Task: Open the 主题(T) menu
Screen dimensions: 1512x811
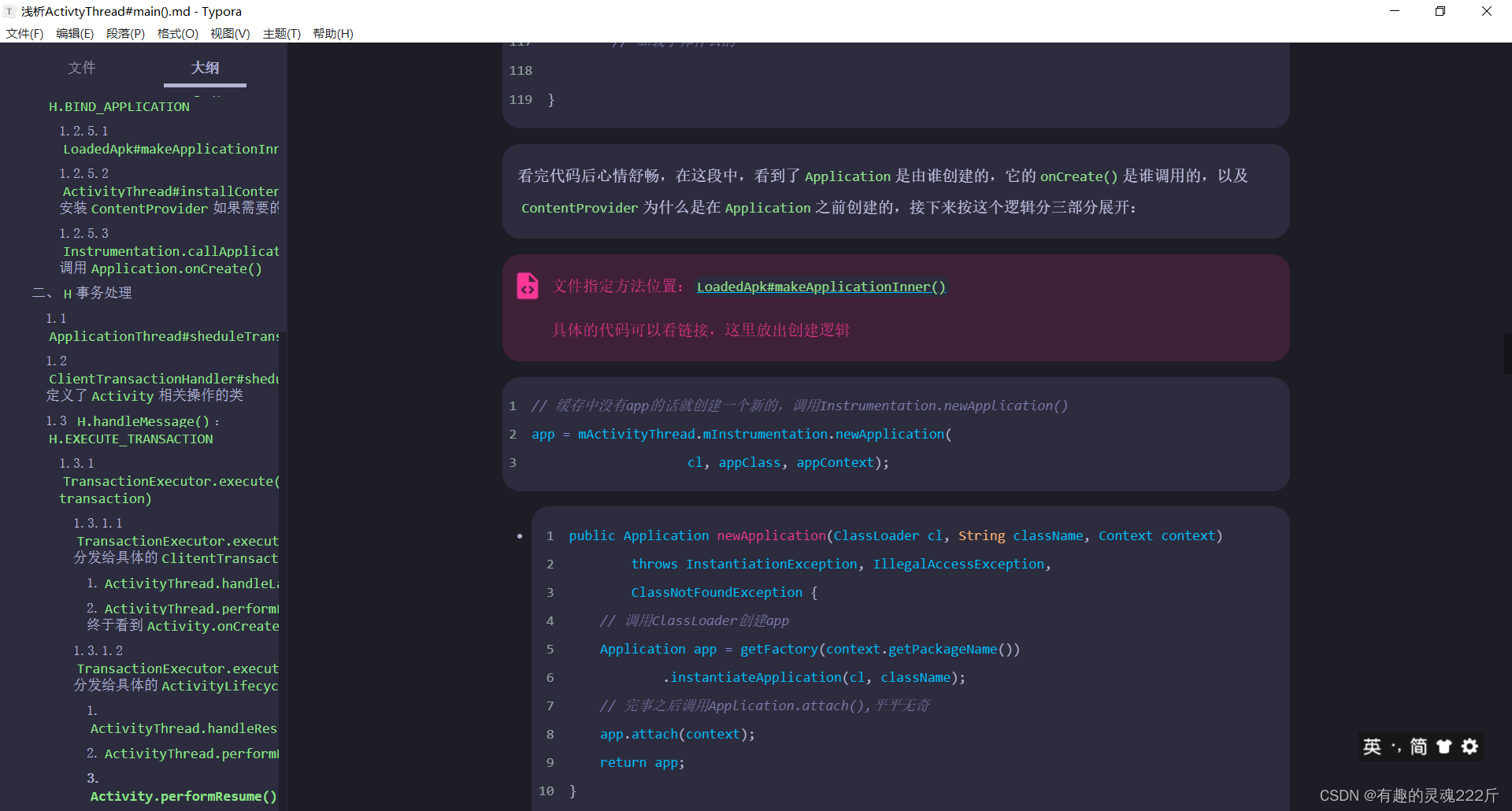Action: [281, 33]
